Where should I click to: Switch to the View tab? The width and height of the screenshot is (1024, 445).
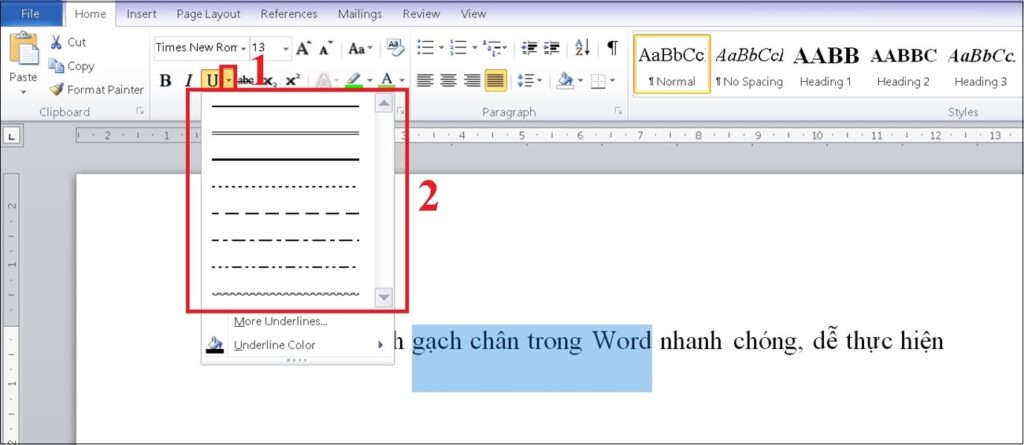pos(473,13)
